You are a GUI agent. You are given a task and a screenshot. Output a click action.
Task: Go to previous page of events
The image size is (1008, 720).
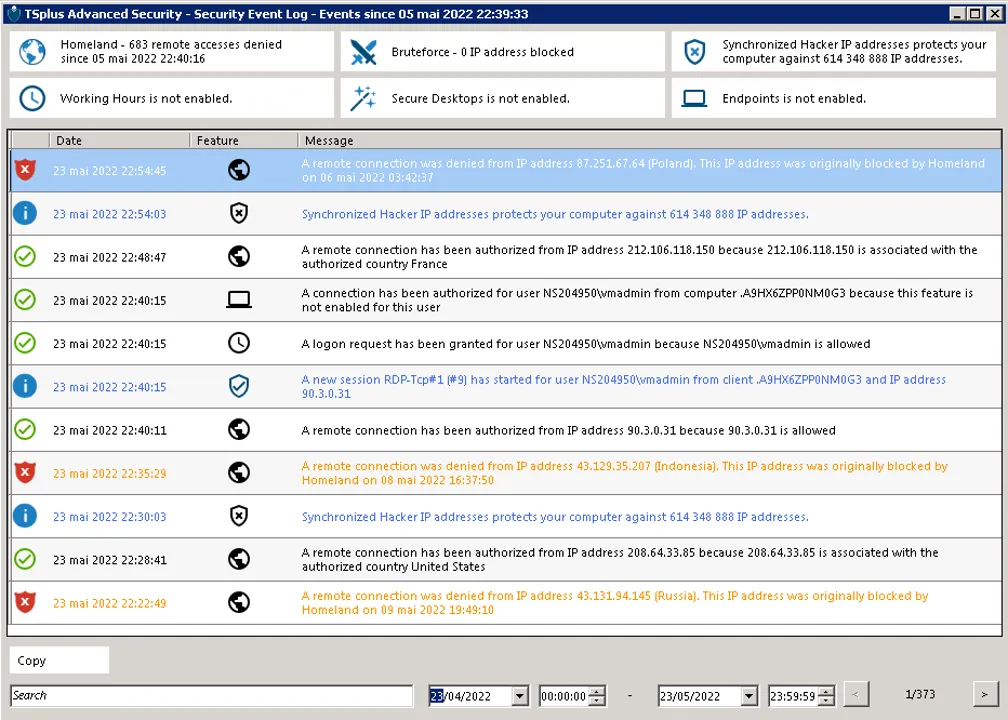point(855,694)
